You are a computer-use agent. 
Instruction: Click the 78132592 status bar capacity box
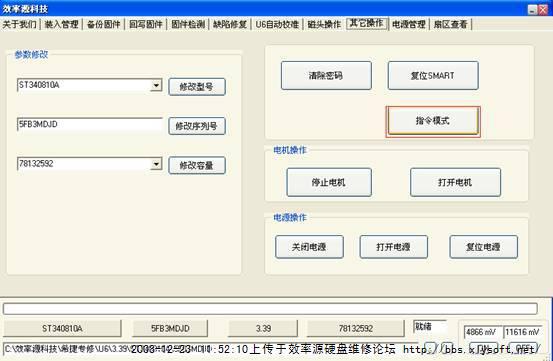click(356, 329)
